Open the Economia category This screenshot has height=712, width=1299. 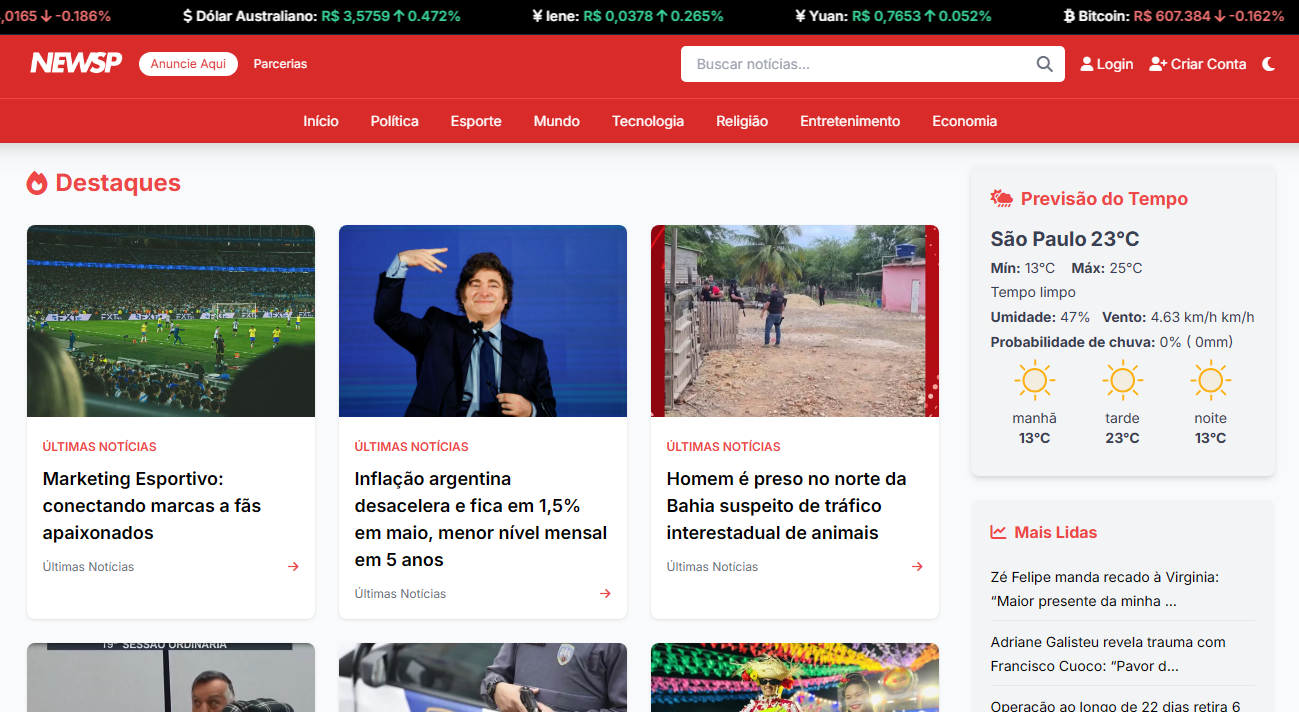click(964, 121)
